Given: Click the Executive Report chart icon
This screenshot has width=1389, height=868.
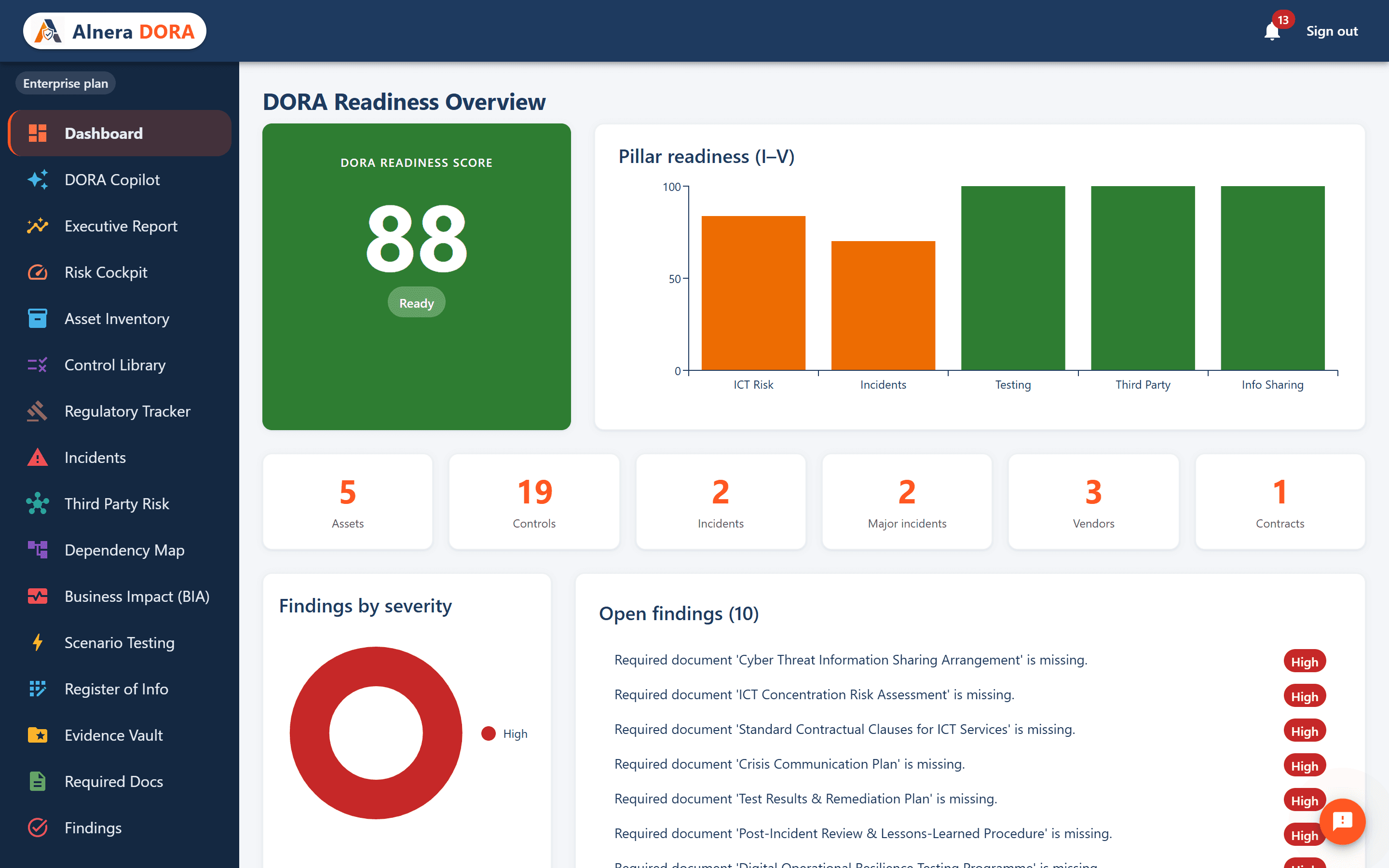Looking at the screenshot, I should click(x=38, y=226).
